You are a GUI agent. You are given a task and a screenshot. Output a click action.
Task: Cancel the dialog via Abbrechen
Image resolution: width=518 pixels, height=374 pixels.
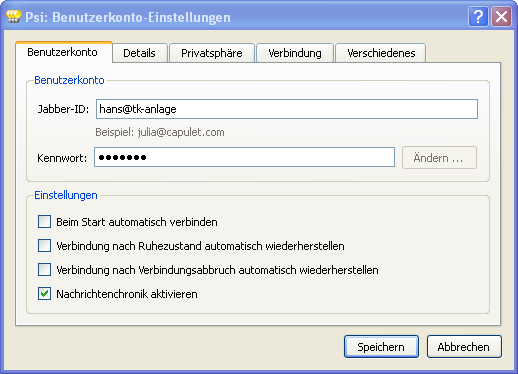464,347
